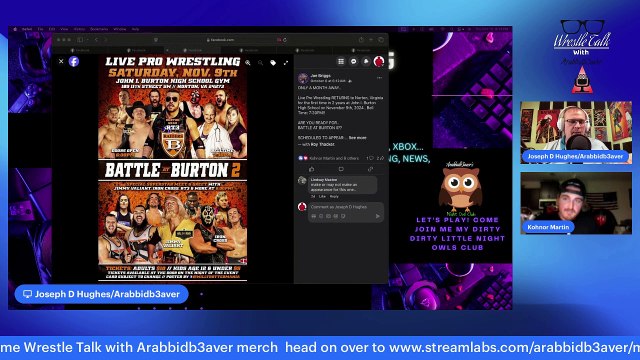Screen dimensions: 640x360
Task: Click the post's comment count
Action: pos(369,158)
